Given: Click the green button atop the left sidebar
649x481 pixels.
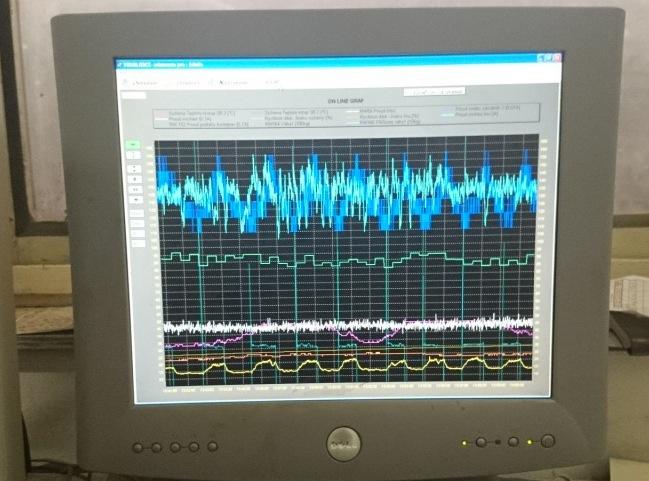Looking at the screenshot, I should (133, 144).
